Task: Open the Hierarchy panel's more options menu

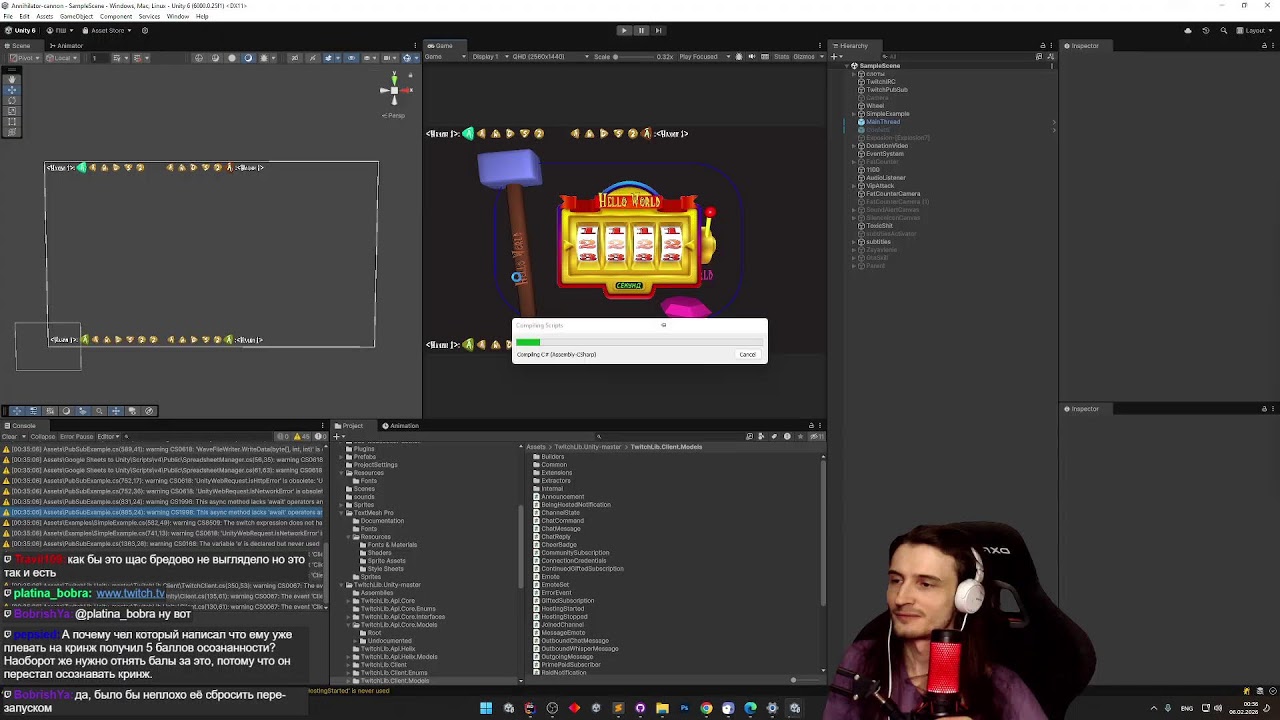Action: click(x=1052, y=46)
